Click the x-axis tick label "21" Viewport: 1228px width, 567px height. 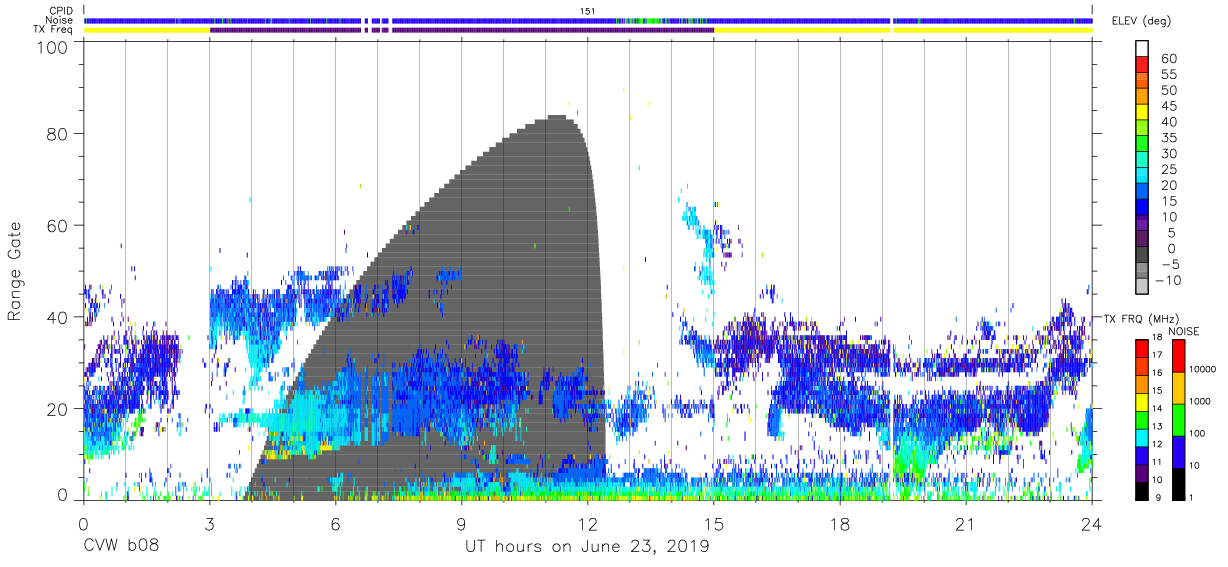[x=966, y=523]
